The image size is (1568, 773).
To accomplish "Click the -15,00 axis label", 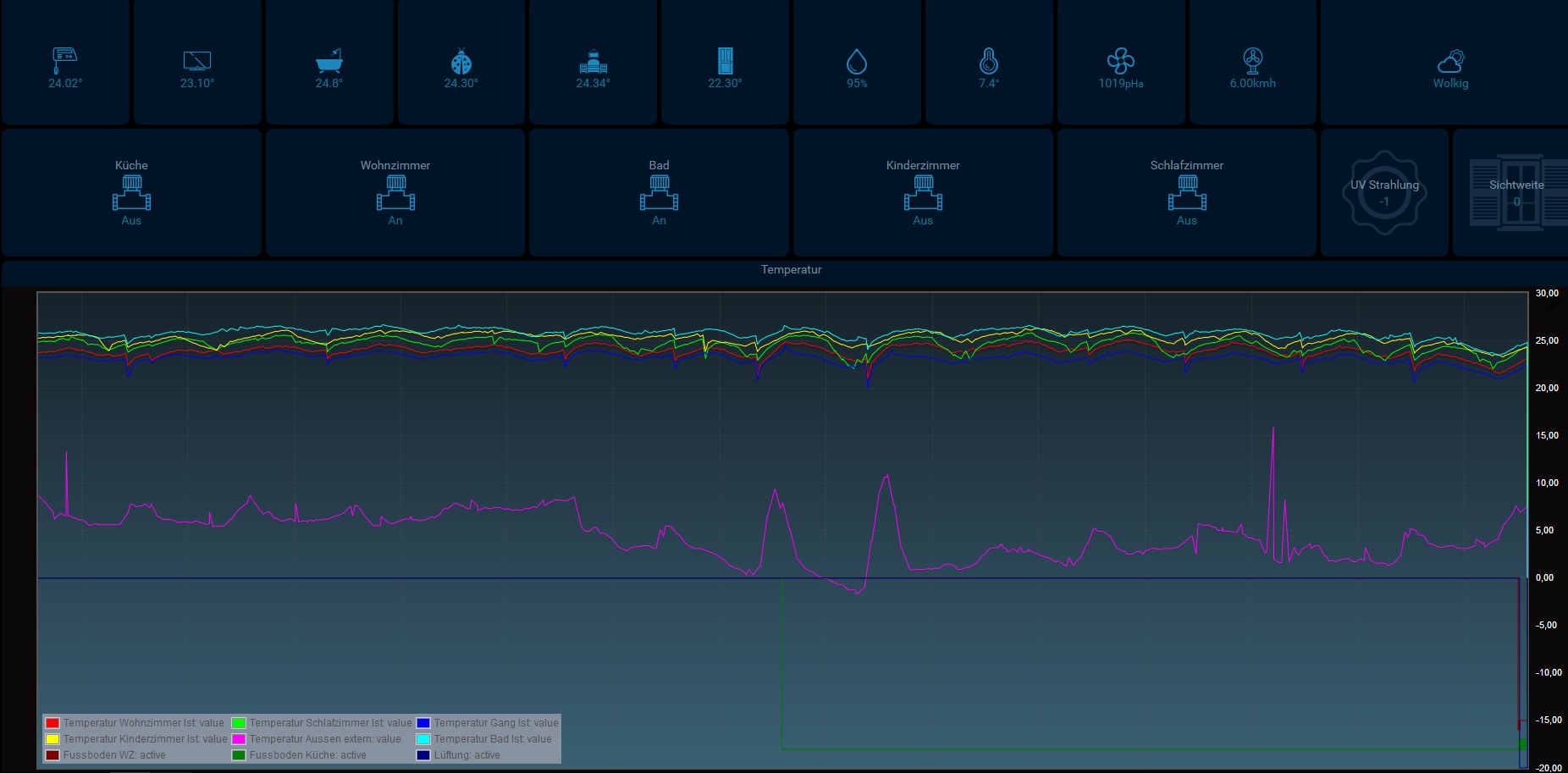I will coord(1549,720).
